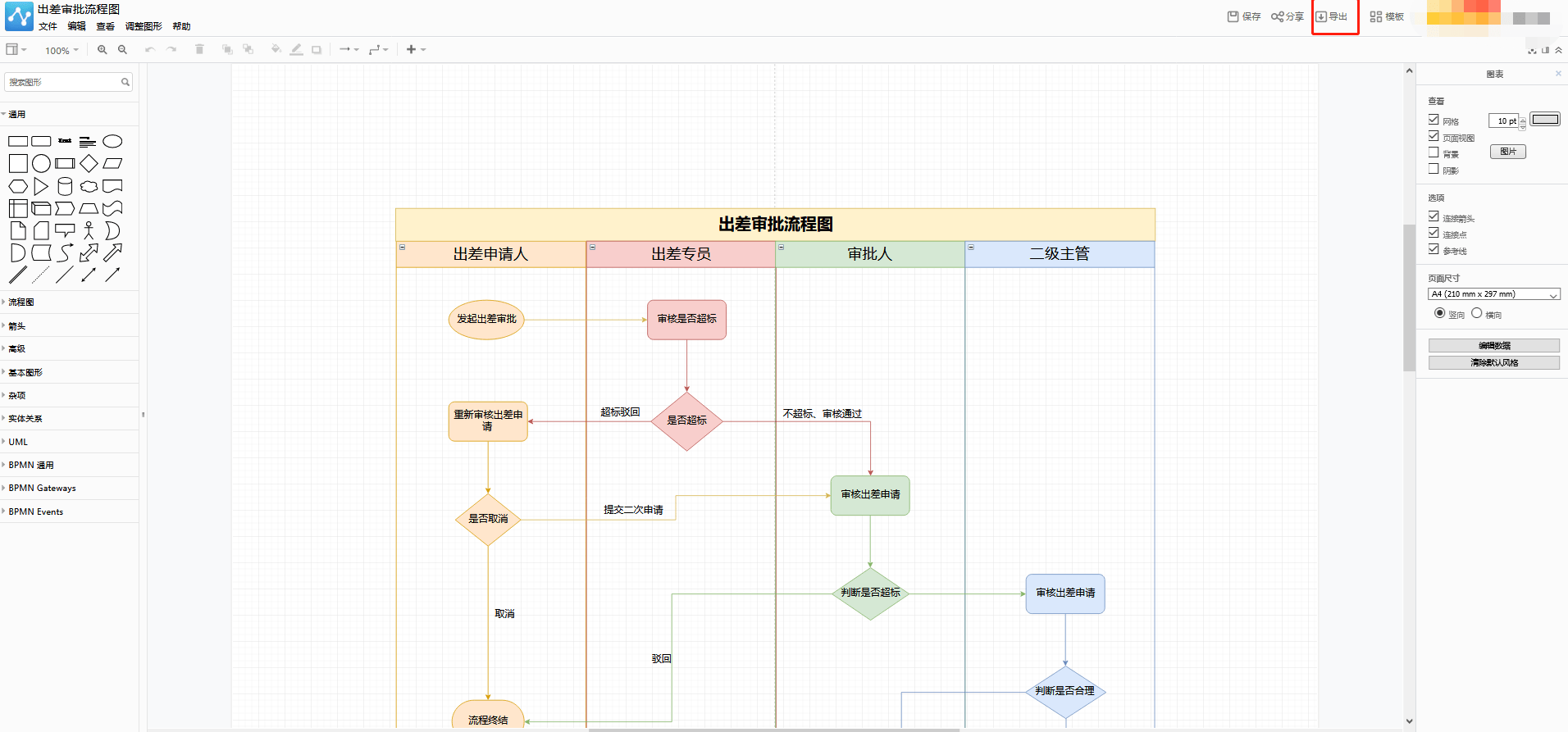Open the 查看 menu
The image size is (1568, 732).
coord(105,26)
